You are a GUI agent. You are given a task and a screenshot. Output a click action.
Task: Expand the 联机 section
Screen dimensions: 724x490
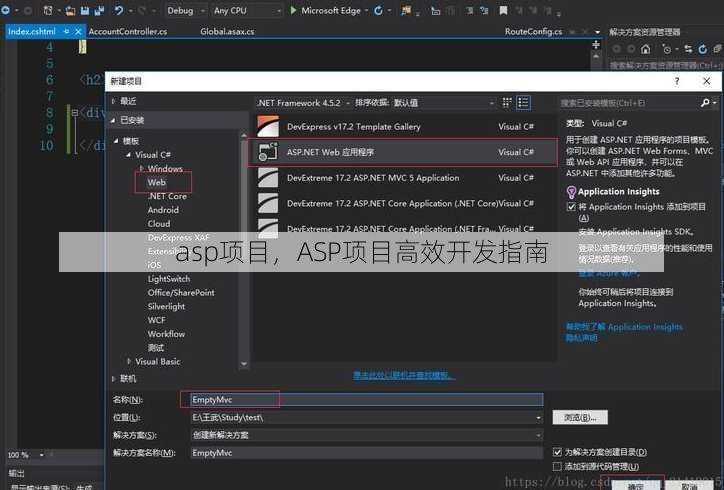pyautogui.click(x=113, y=379)
